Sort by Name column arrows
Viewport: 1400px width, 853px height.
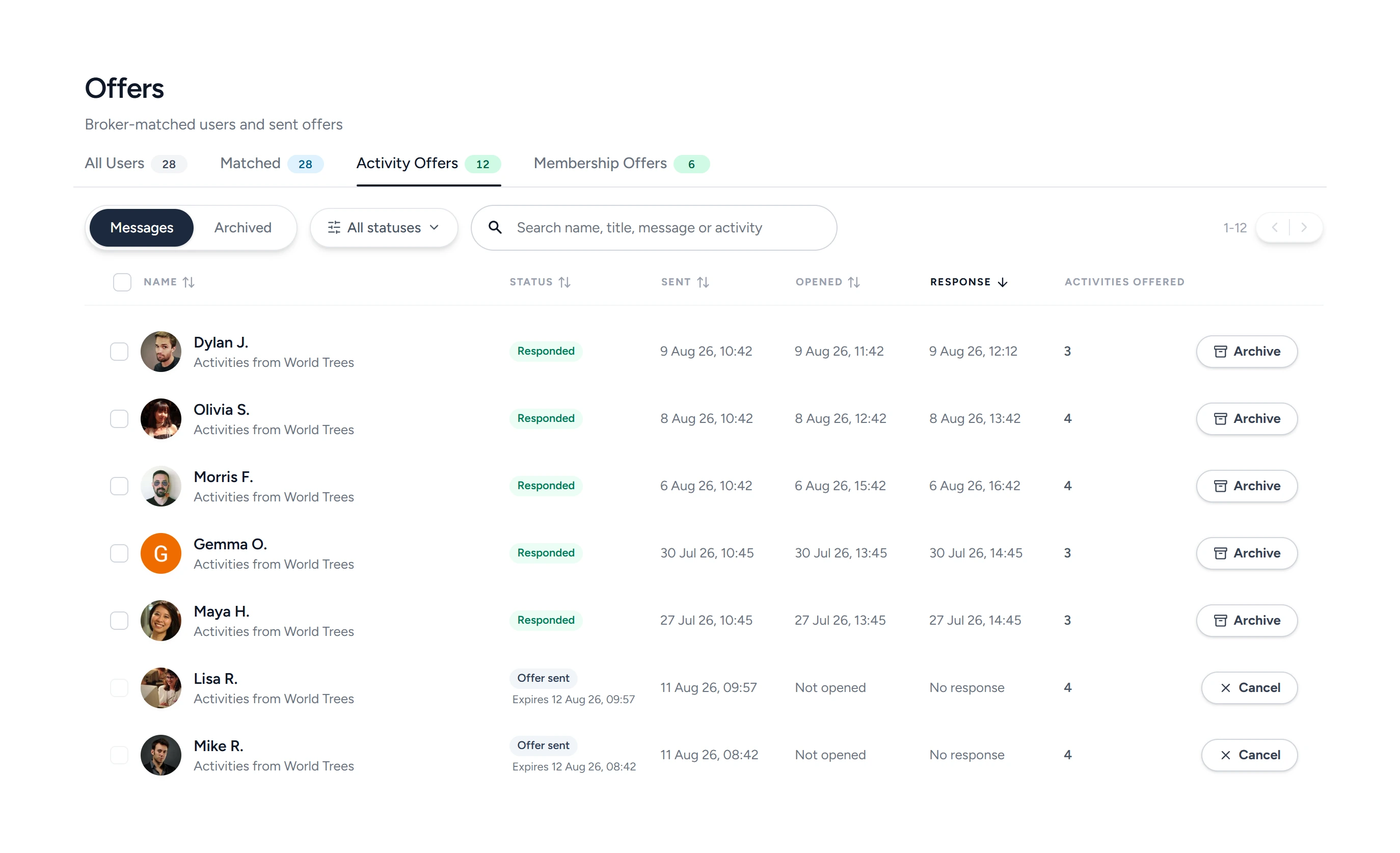pyautogui.click(x=189, y=282)
